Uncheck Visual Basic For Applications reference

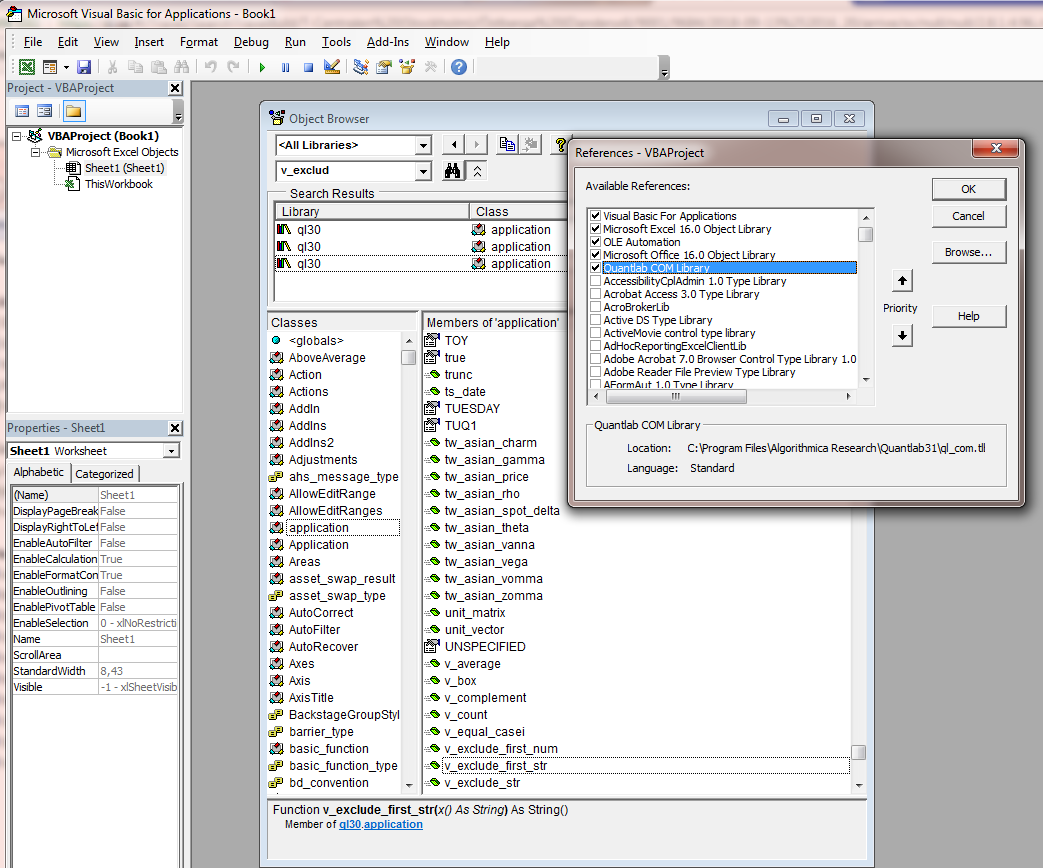point(595,216)
